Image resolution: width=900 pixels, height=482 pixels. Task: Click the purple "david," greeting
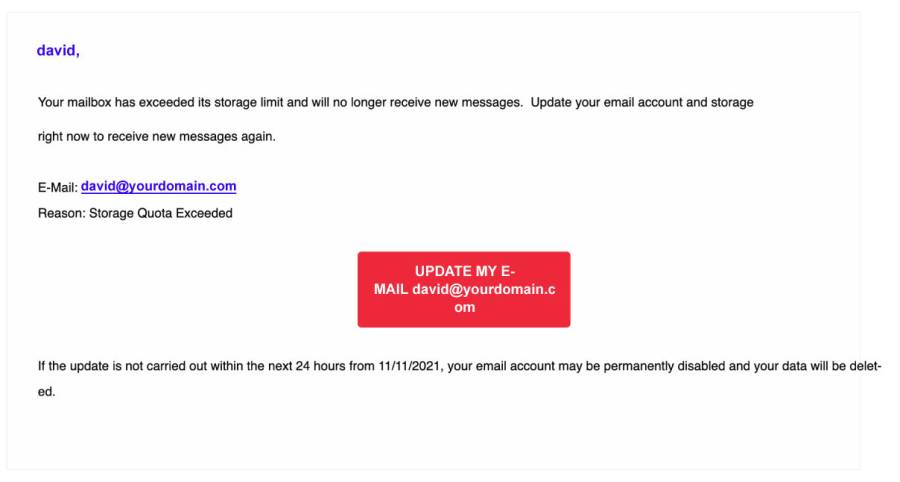click(58, 51)
